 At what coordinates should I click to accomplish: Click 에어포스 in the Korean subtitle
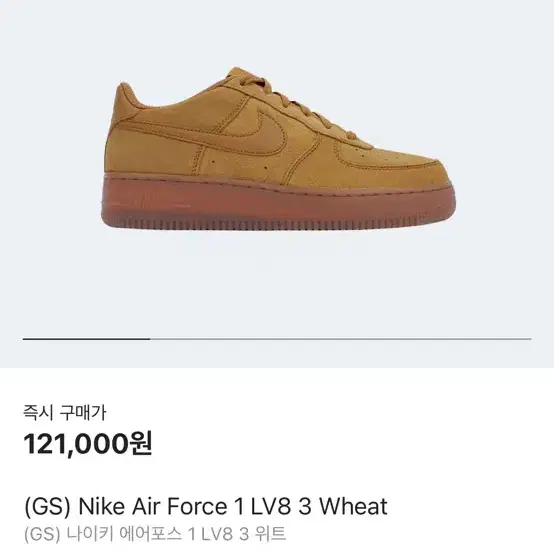pyautogui.click(x=151, y=534)
